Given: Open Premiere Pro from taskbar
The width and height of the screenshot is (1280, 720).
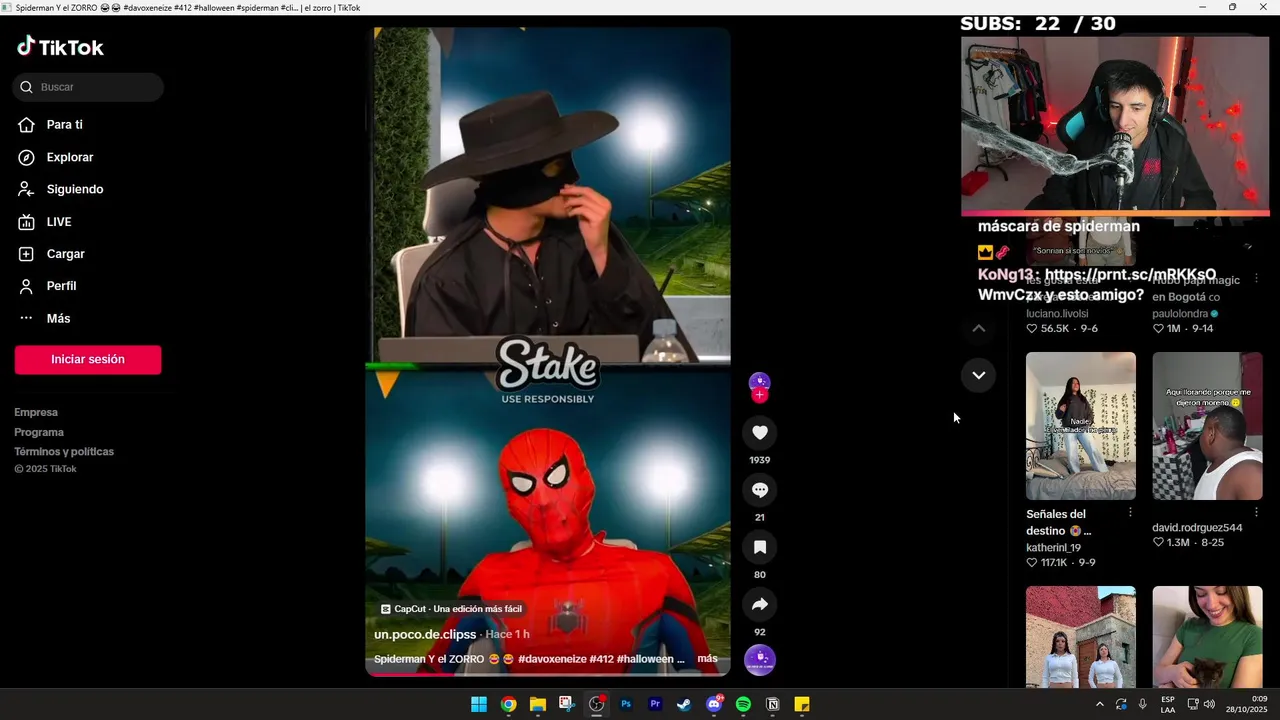Looking at the screenshot, I should [655, 704].
